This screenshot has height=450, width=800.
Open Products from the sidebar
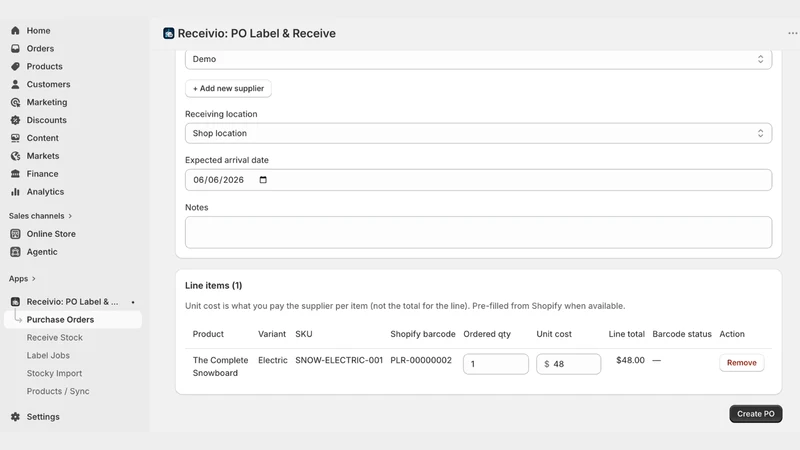(x=44, y=66)
